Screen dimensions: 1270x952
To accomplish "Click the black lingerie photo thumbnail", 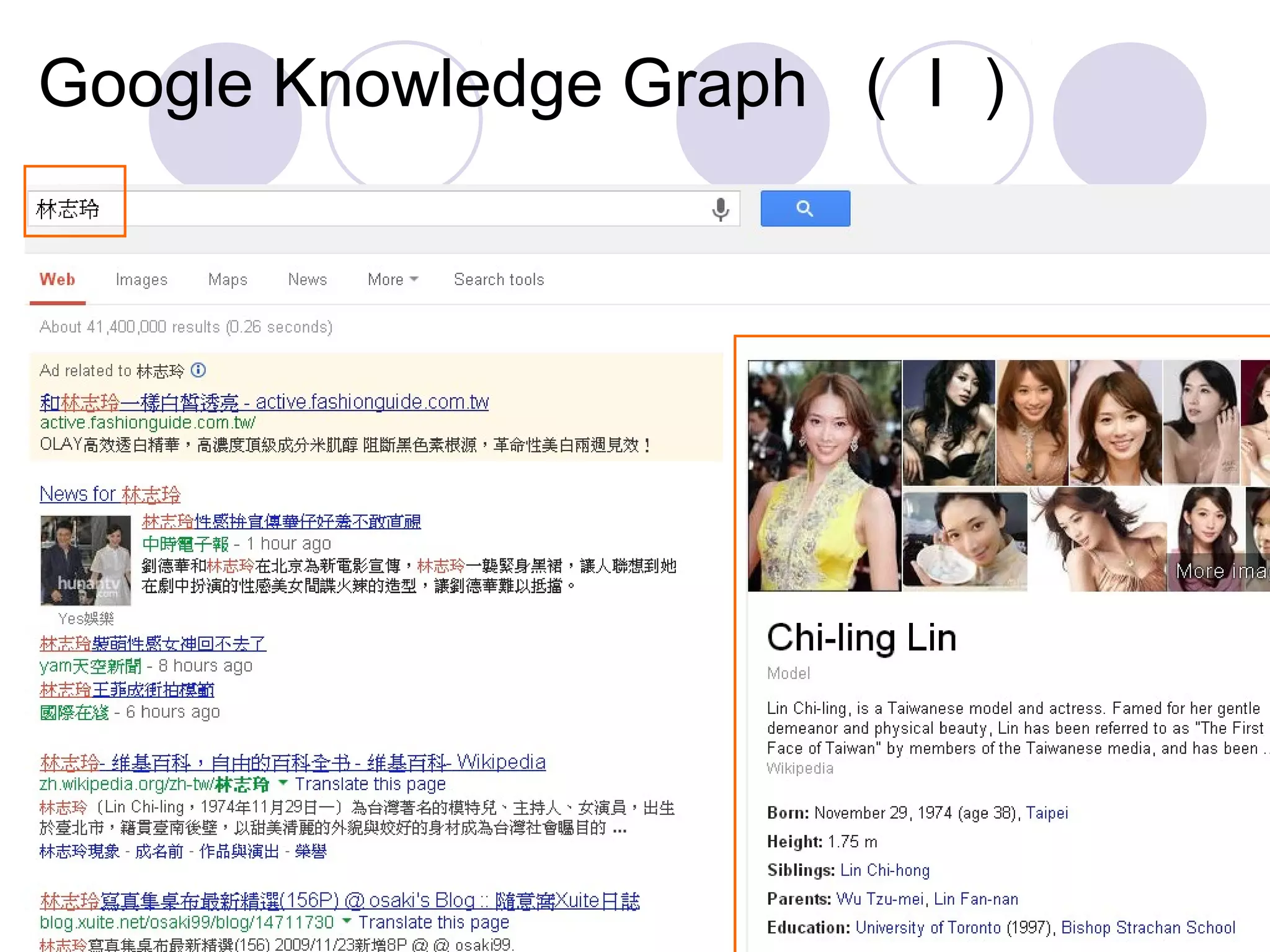I will coord(949,423).
